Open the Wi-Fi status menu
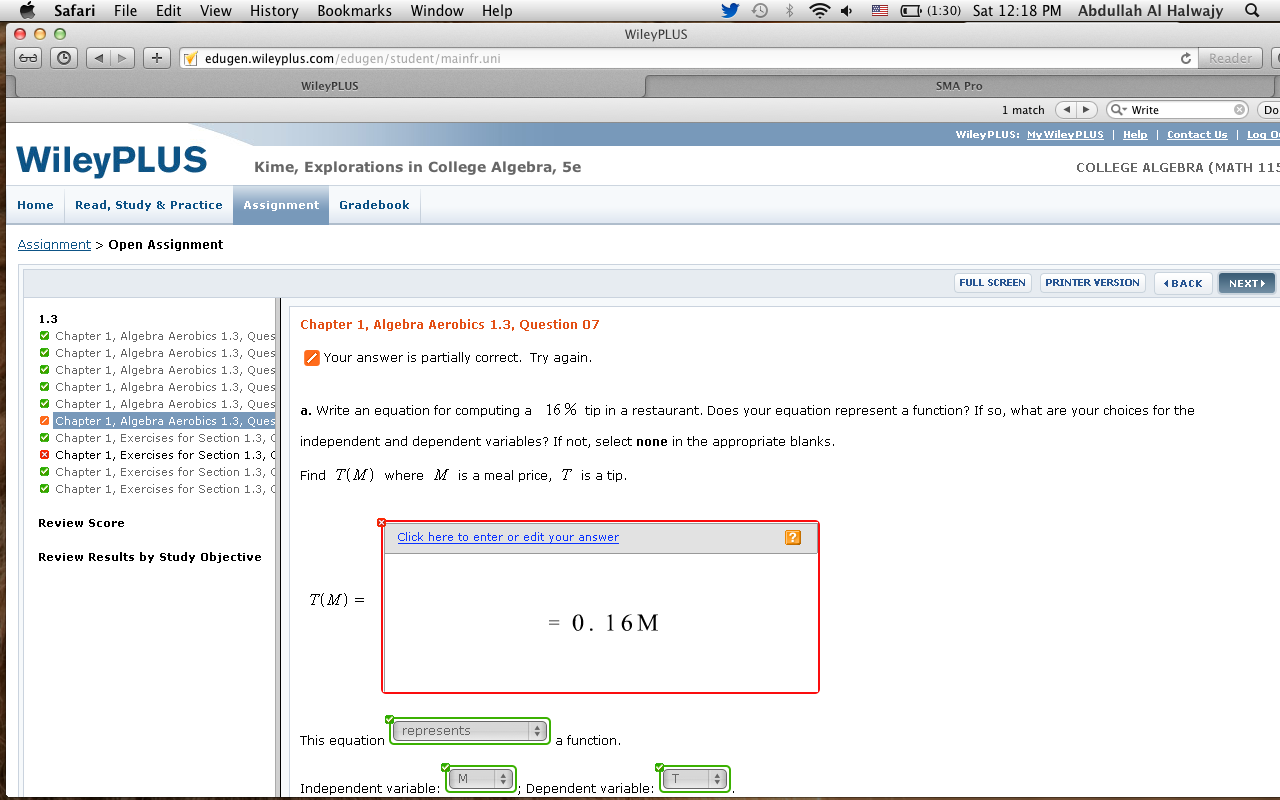This screenshot has width=1280, height=800. pos(820,11)
